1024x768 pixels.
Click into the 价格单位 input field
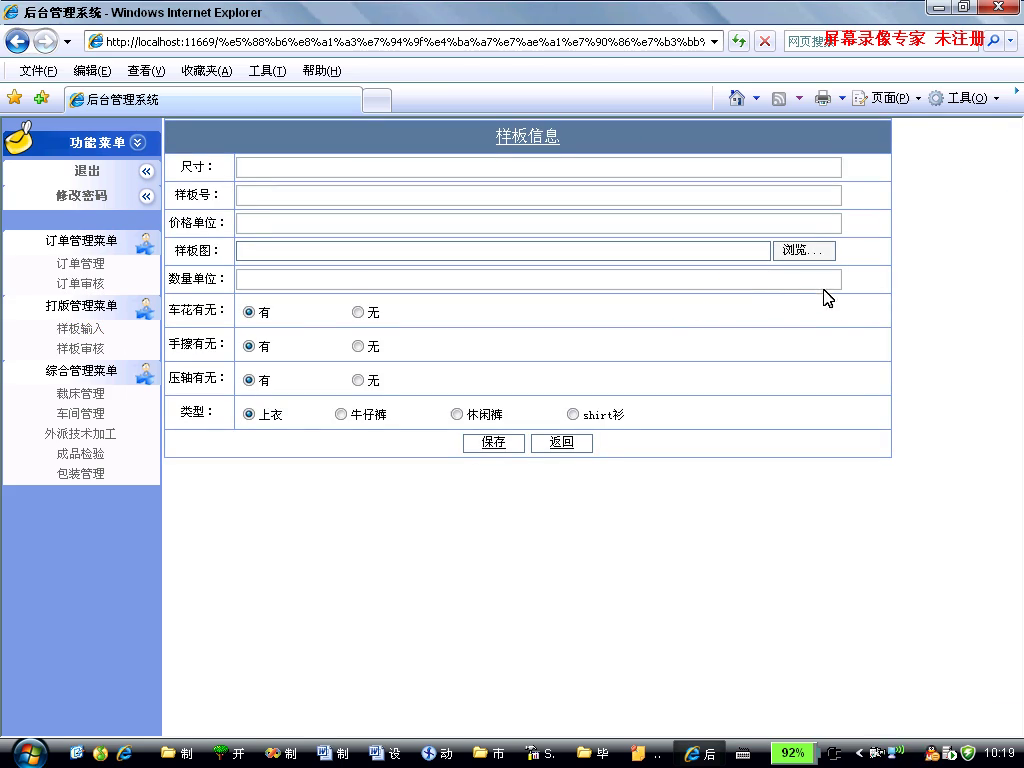pos(539,223)
